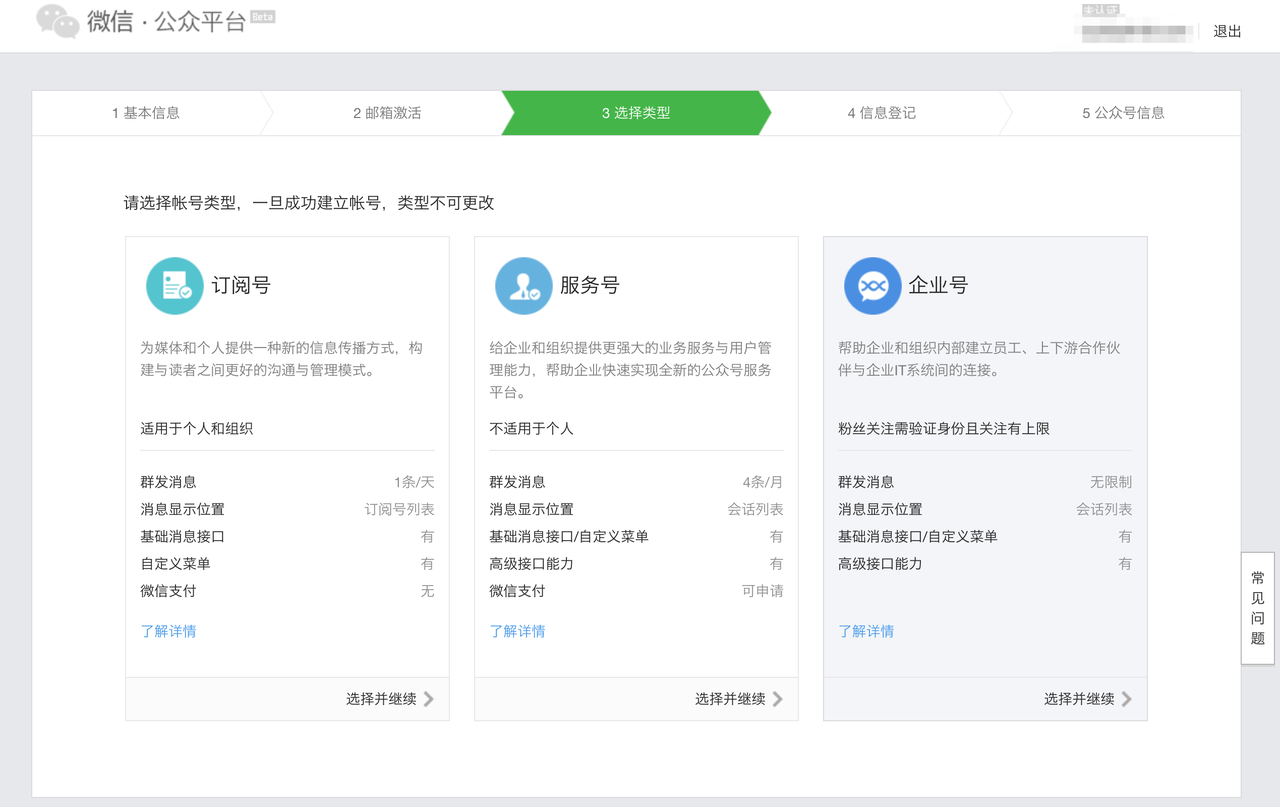Click 选择并继续 under 订阅号
This screenshot has height=807, width=1280.
380,699
